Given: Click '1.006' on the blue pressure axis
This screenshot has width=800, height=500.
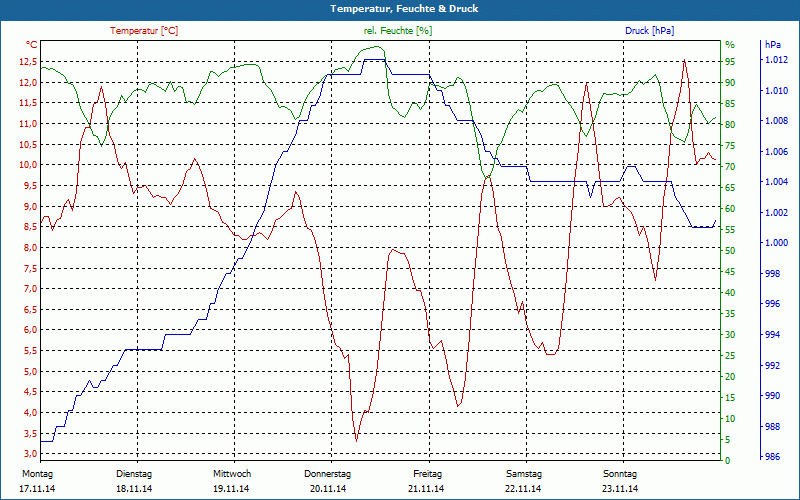Looking at the screenshot, I should tap(776, 152).
